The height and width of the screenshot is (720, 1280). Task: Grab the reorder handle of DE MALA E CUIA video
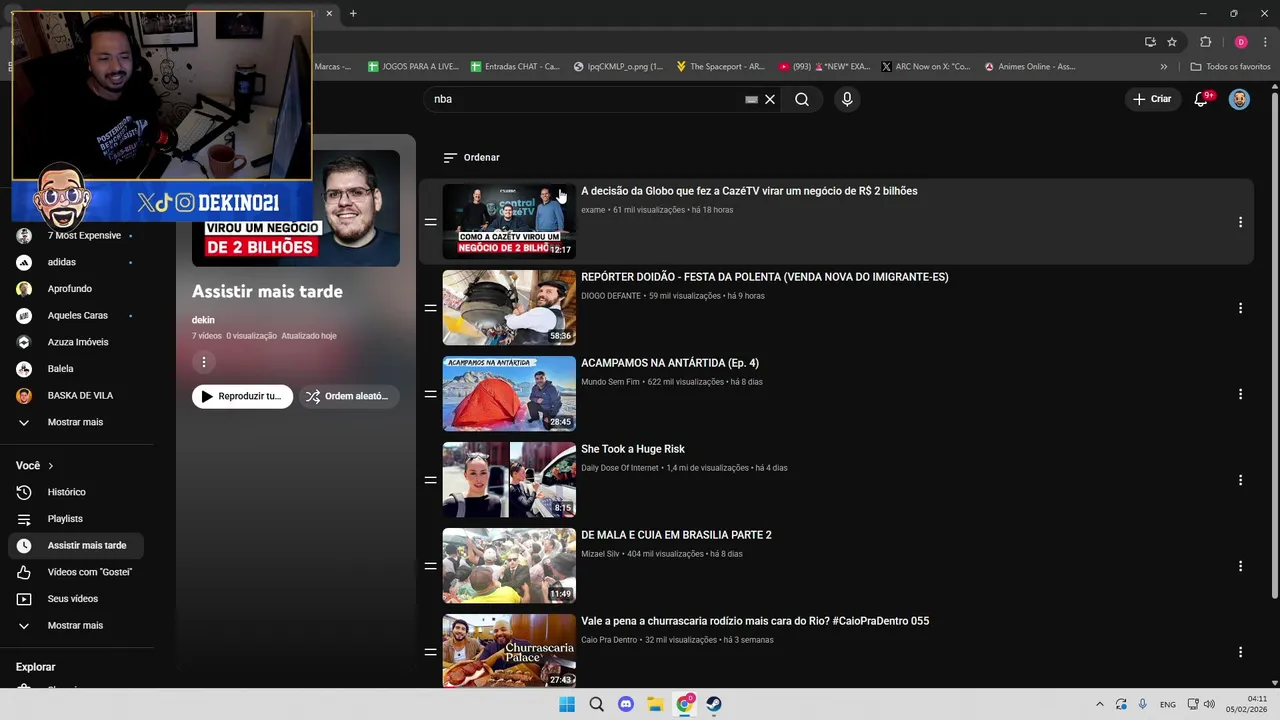click(x=430, y=566)
